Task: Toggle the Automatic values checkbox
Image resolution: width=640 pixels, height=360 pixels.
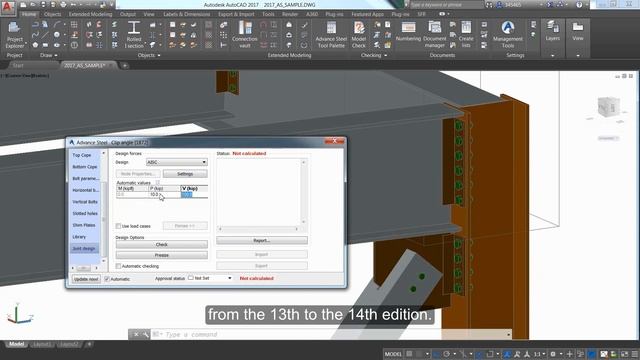Action: tap(158, 182)
